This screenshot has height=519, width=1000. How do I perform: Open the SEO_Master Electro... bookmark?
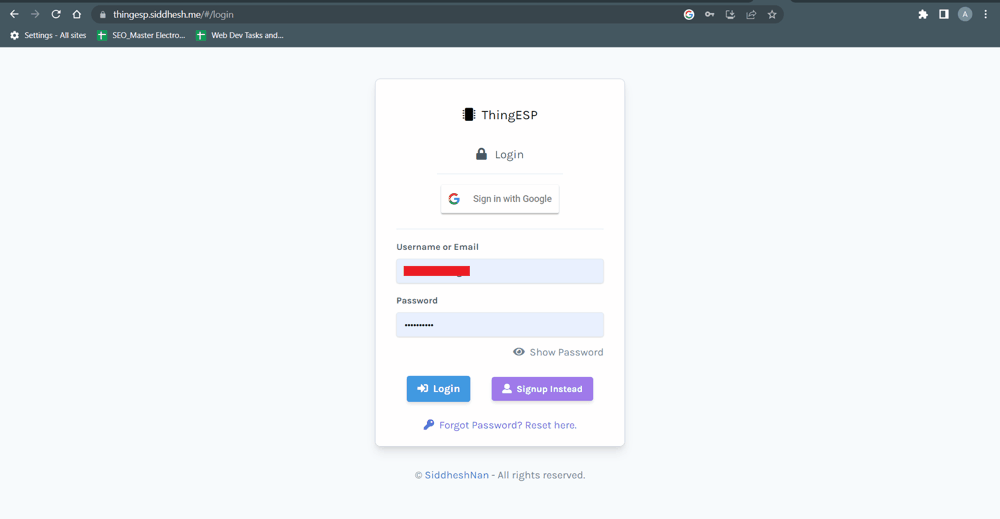[141, 35]
